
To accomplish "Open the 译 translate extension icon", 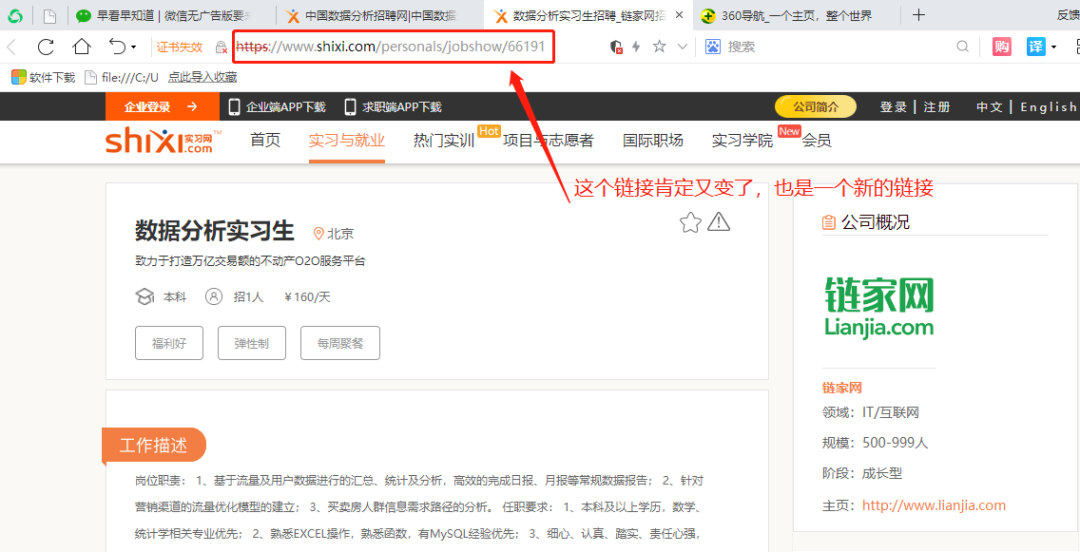I will tap(1036, 47).
